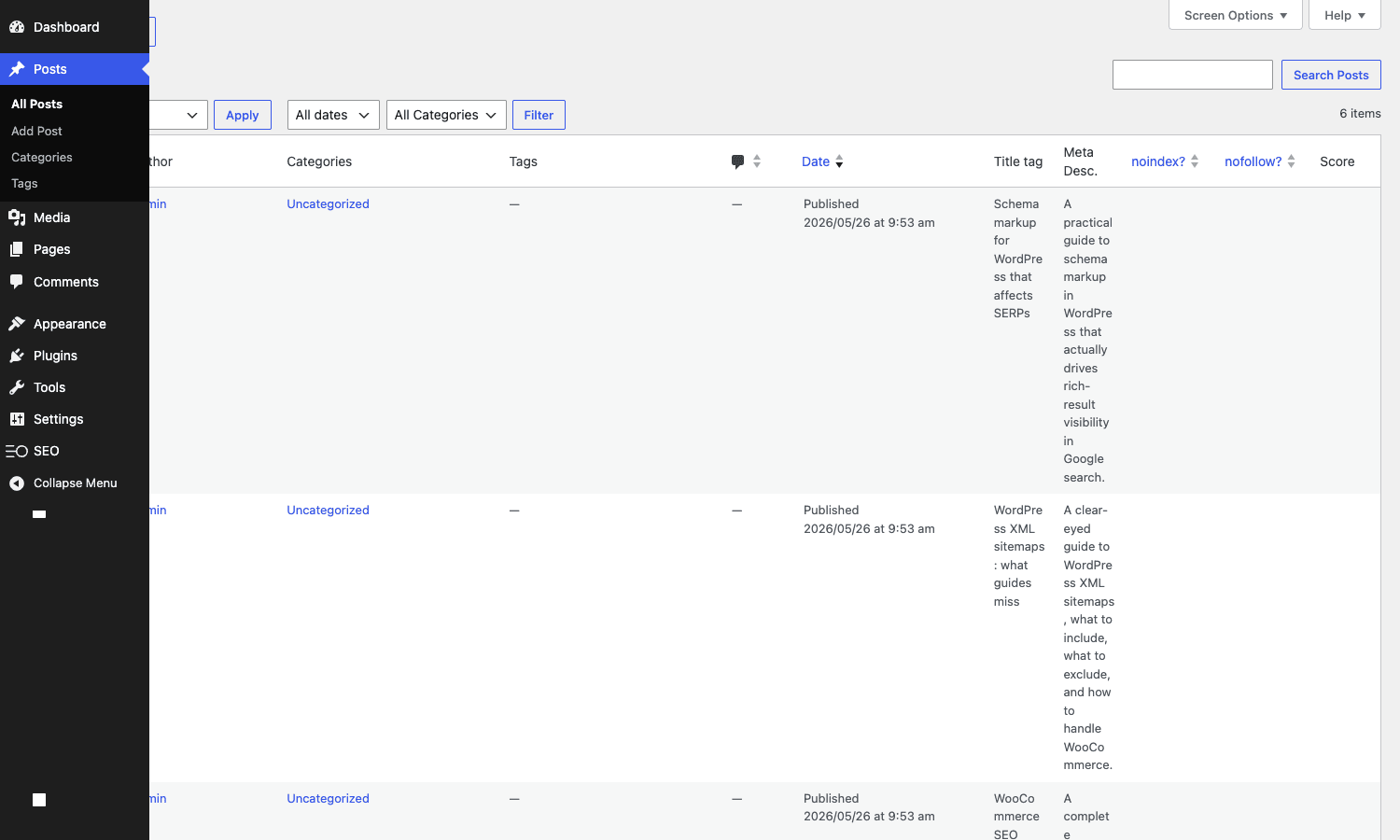Click the Pages icon in sidebar
Image resolution: width=1400 pixels, height=840 pixels.
tap(17, 249)
